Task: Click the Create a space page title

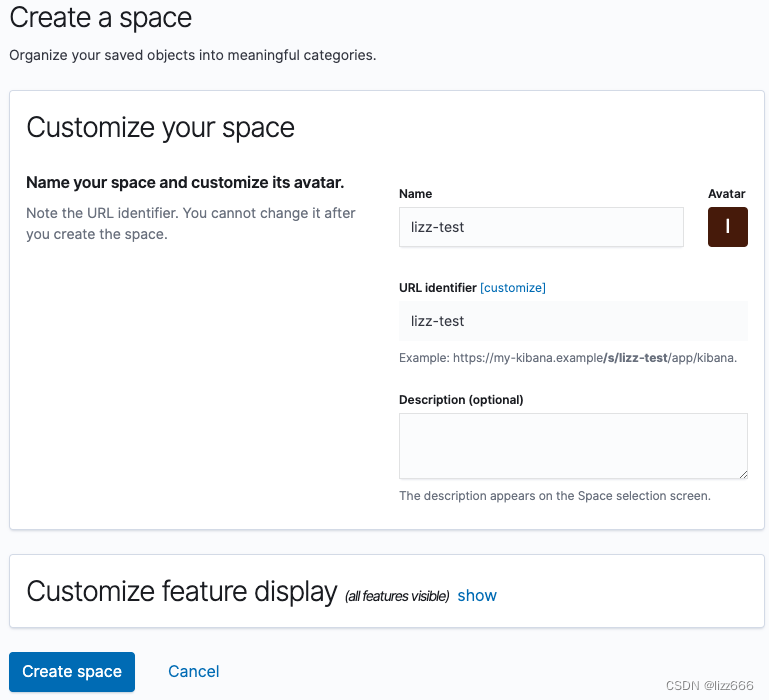Action: pyautogui.click(x=101, y=18)
